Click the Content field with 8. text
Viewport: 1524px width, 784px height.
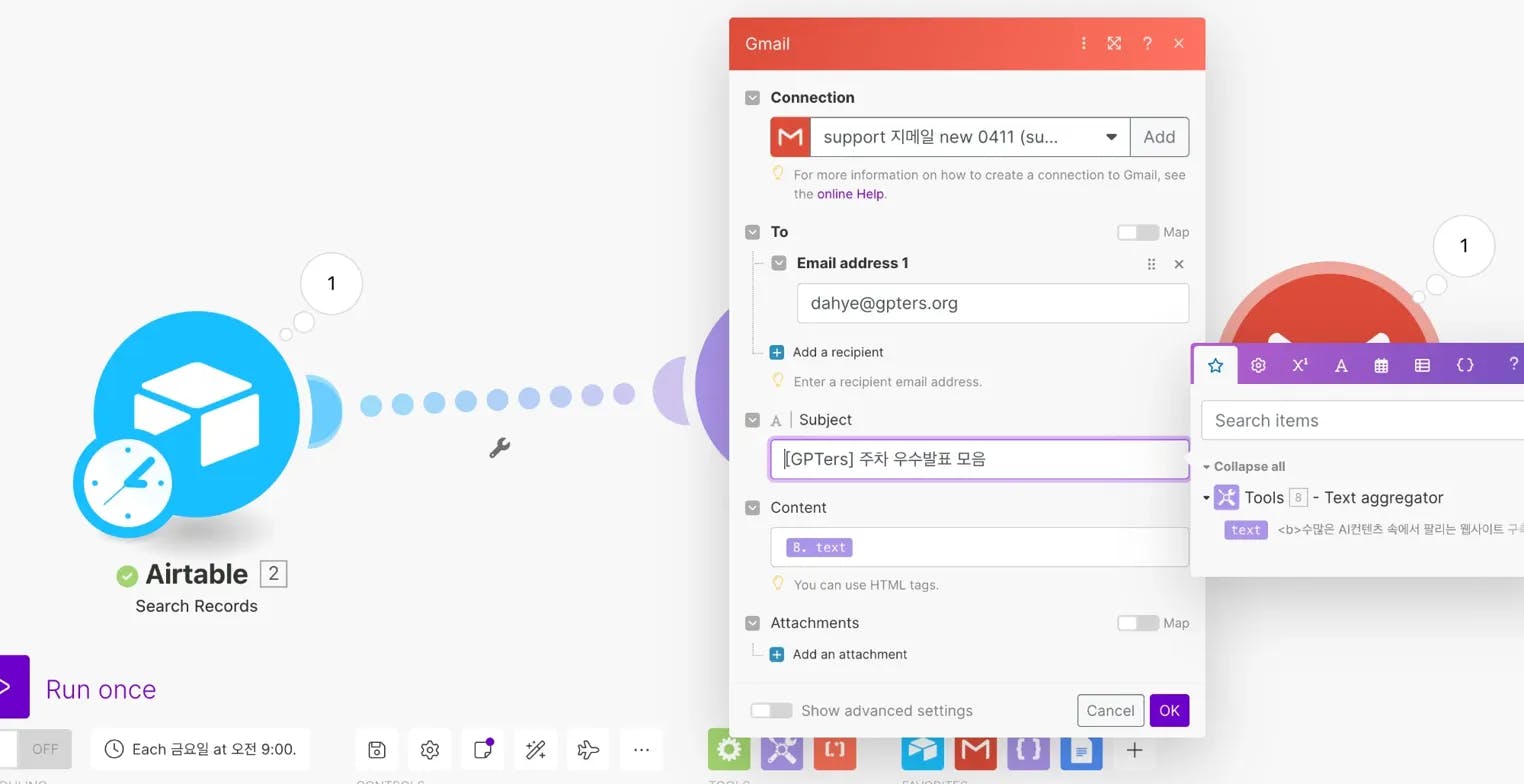[x=979, y=547]
